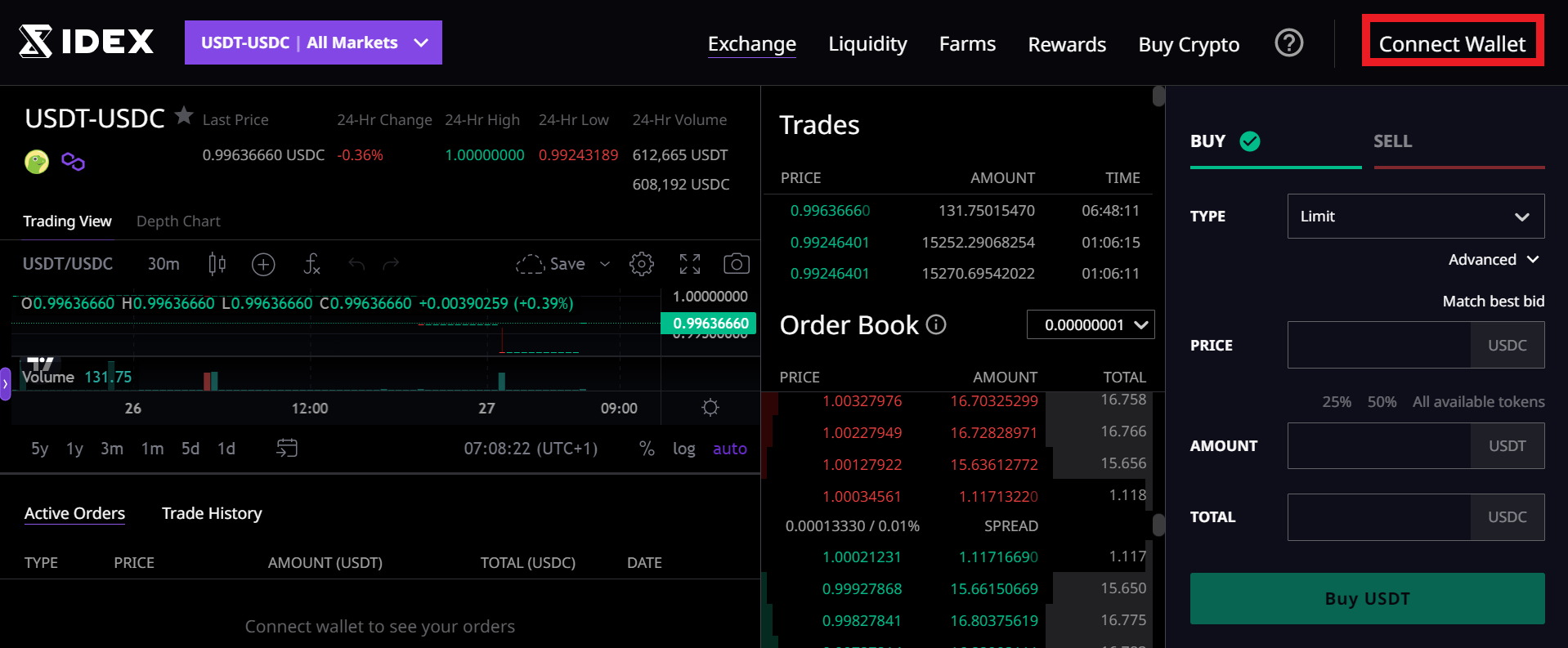
Task: Click the trade price at 06:48:11
Action: pos(830,211)
